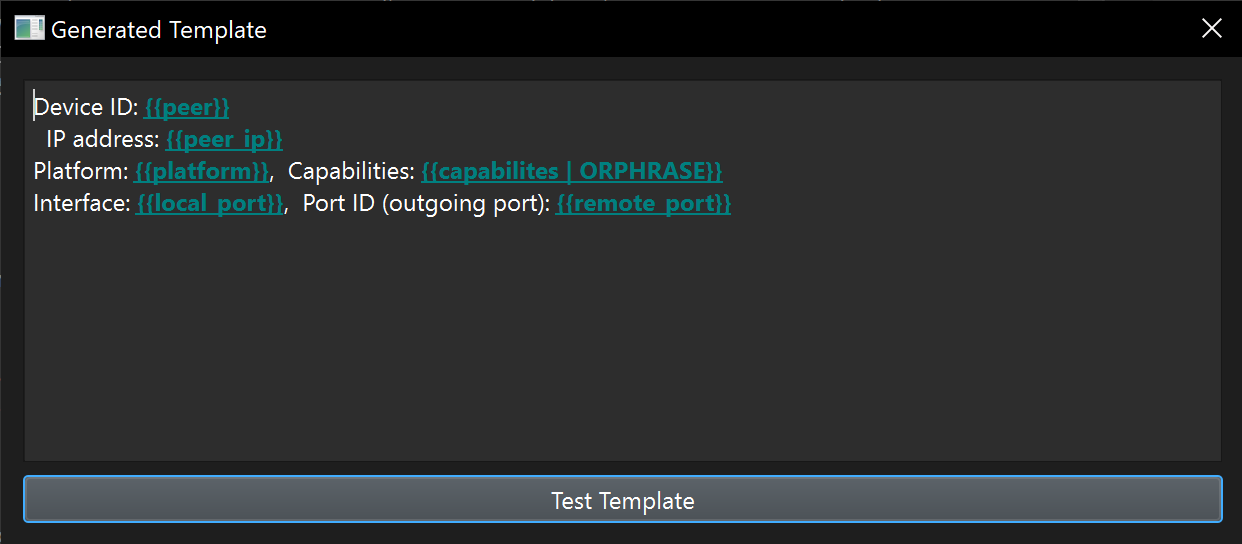Viewport: 1242px width, 544px height.
Task: Place cursor right after the {{remote_port}} variable
Action: pos(733,203)
